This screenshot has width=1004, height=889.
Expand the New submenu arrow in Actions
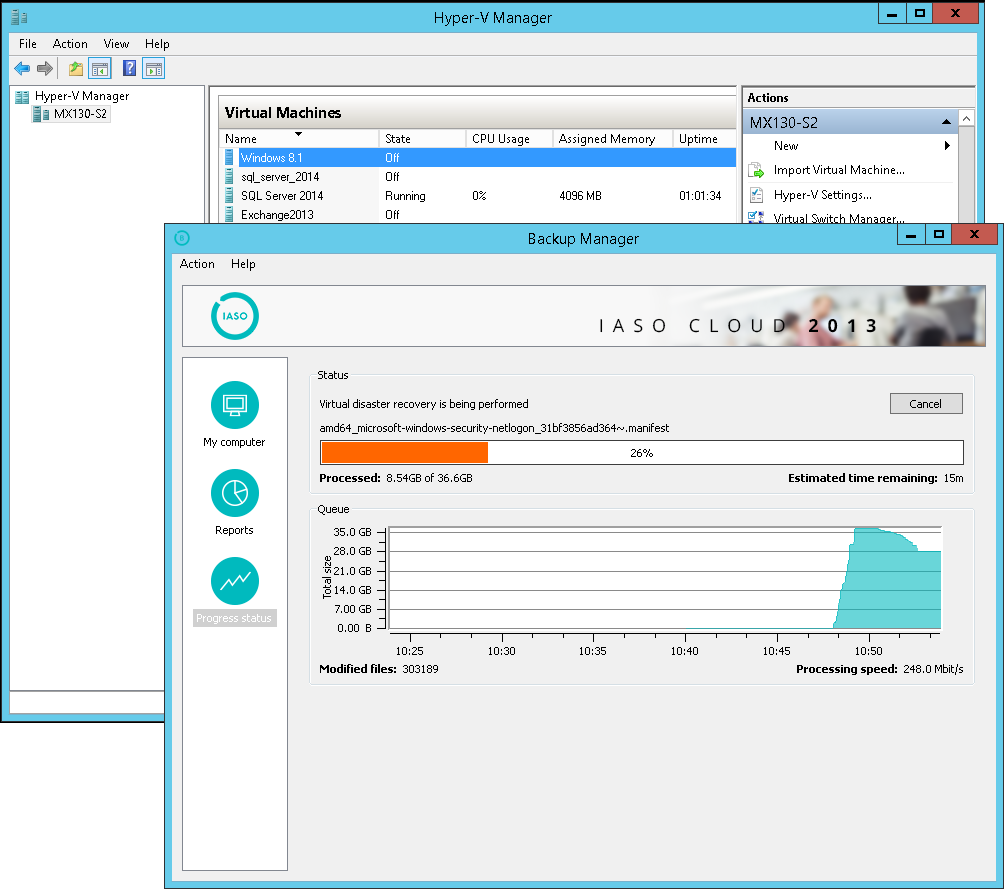[947, 146]
